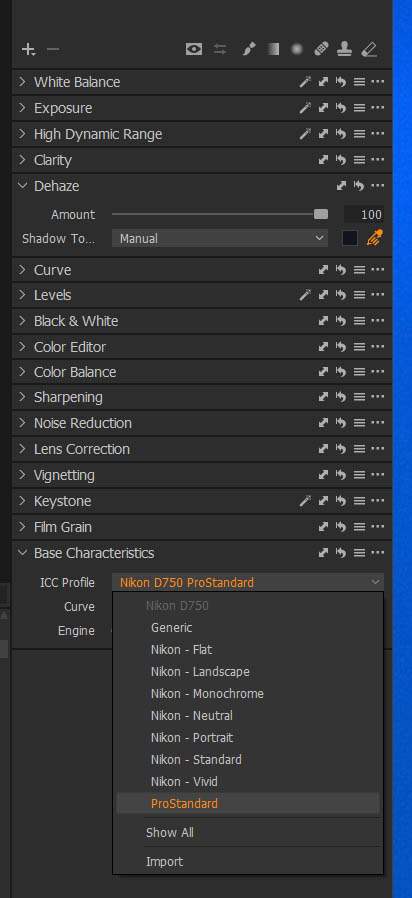Choose Generic ICC profile option
Screen dimensions: 412x898
click(171, 628)
